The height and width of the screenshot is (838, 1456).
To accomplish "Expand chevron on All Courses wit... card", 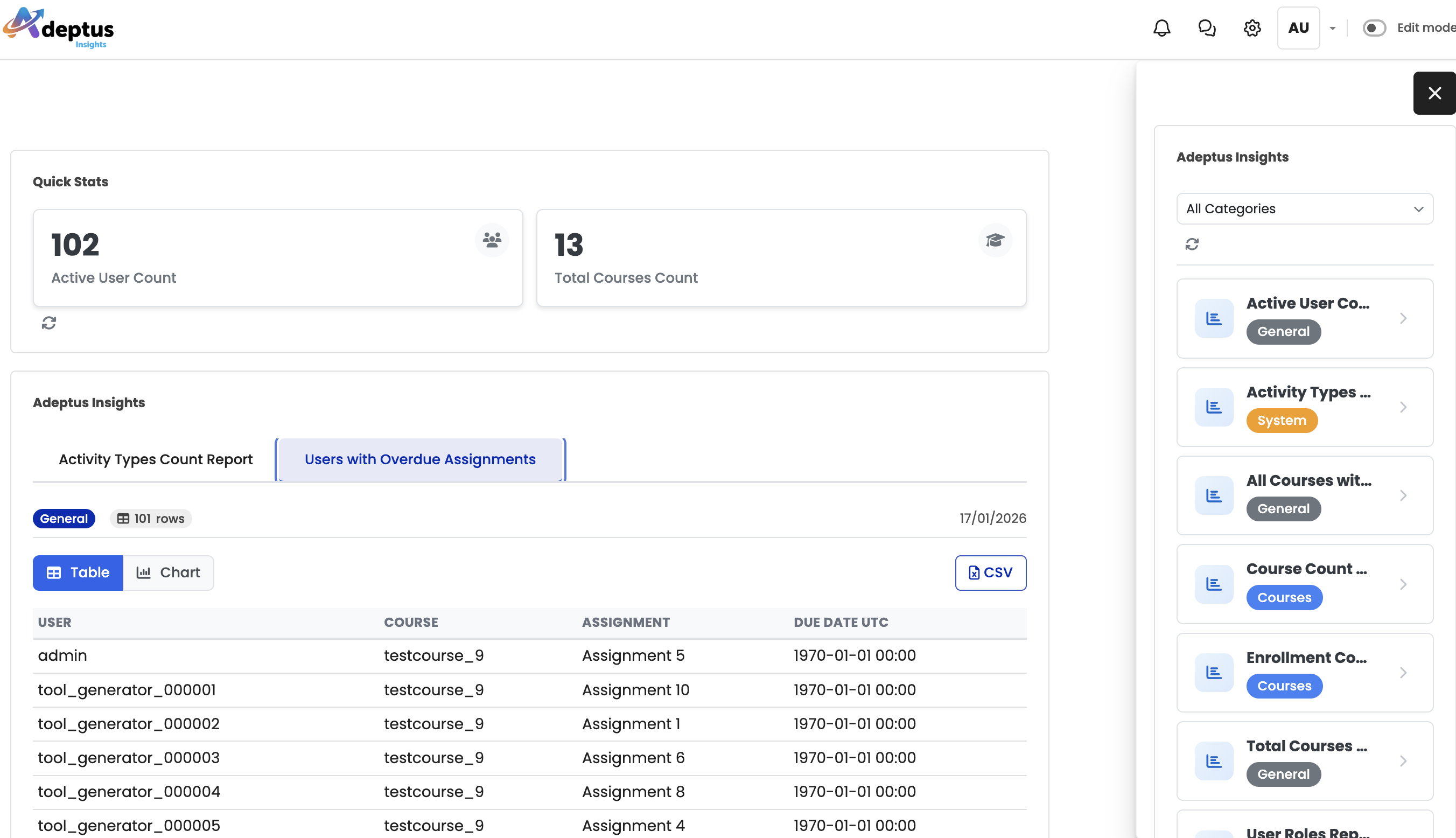I will point(1403,495).
